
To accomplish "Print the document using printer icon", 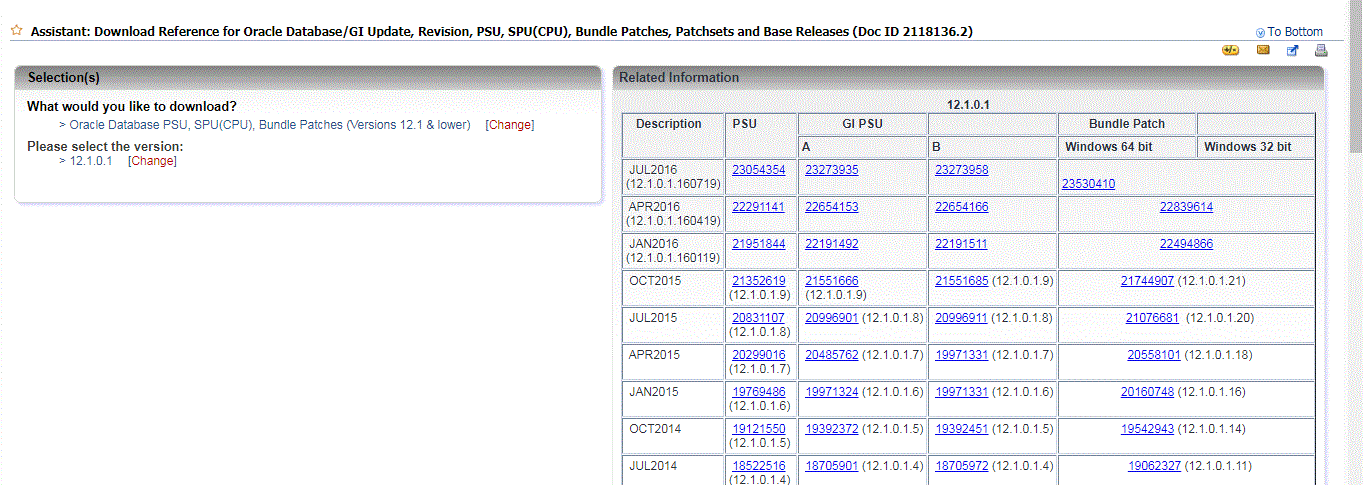I will point(1320,51).
